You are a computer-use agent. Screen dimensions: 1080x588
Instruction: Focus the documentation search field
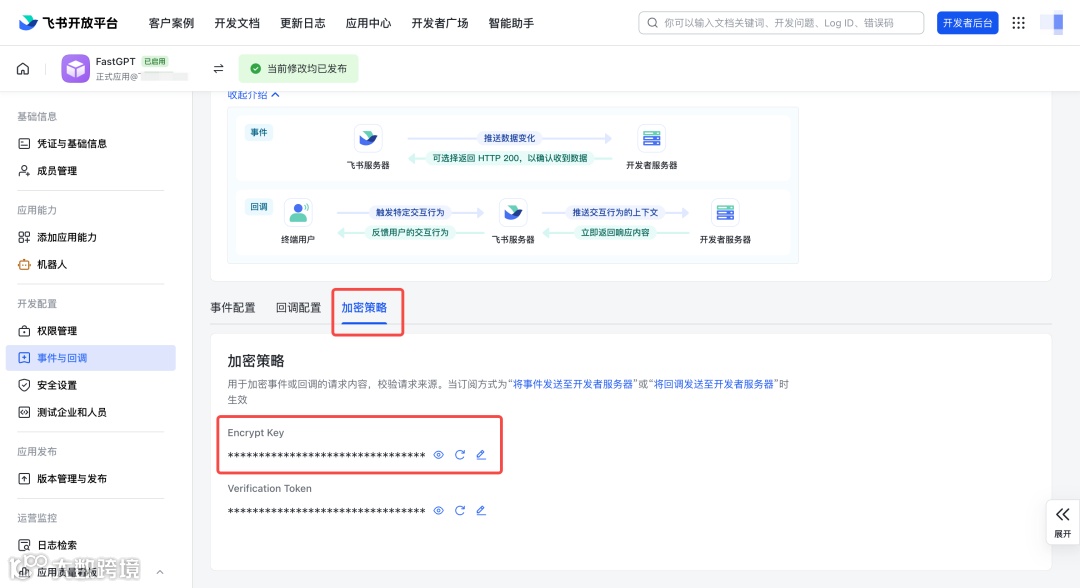[x=781, y=23]
